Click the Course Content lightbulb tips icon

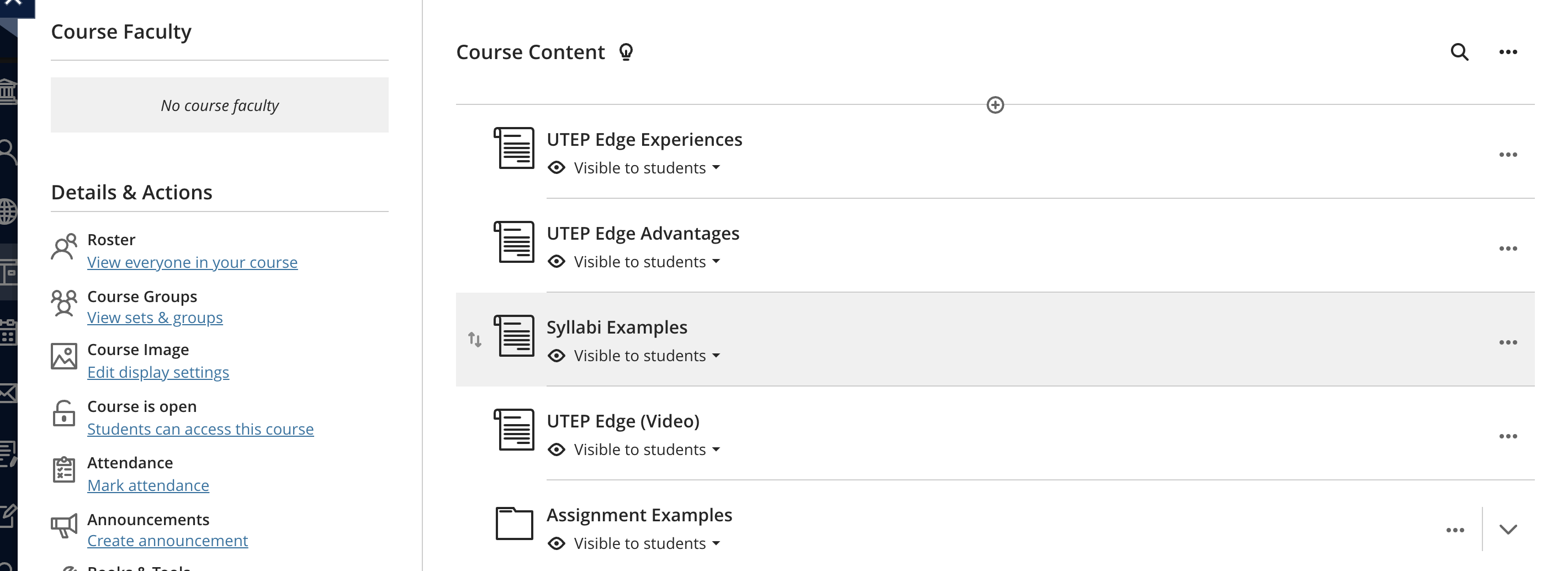point(626,52)
